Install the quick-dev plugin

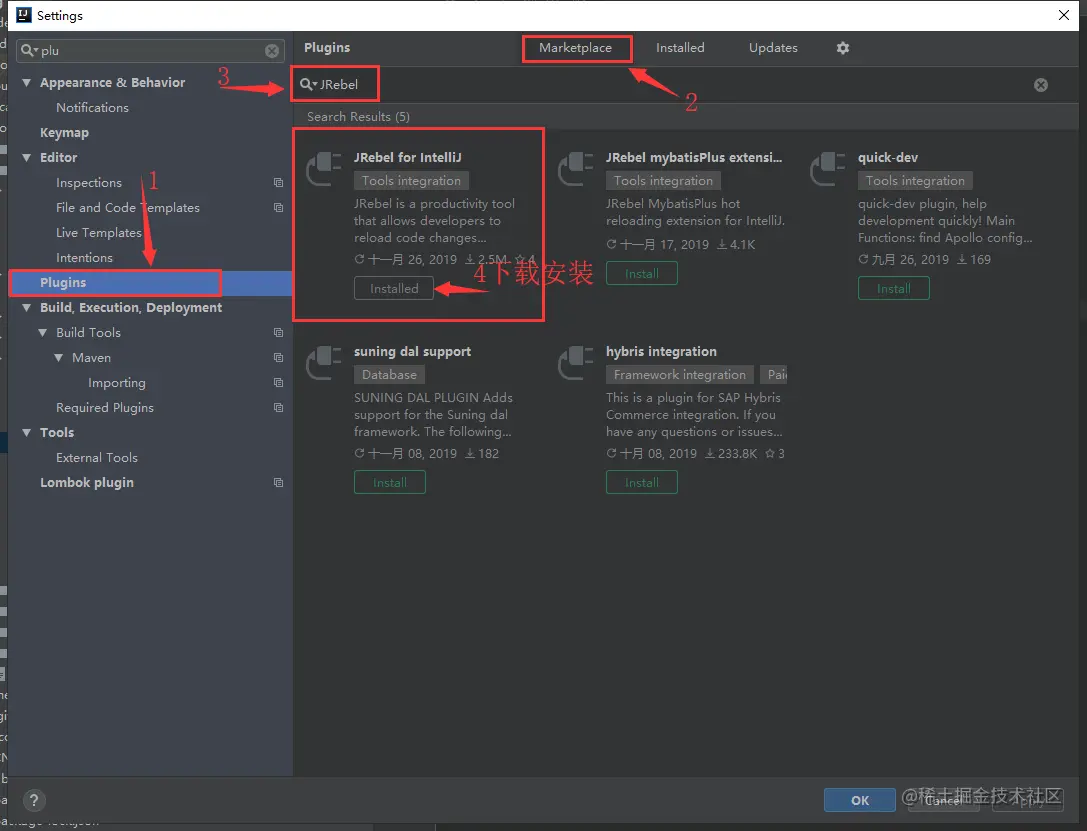(x=894, y=288)
